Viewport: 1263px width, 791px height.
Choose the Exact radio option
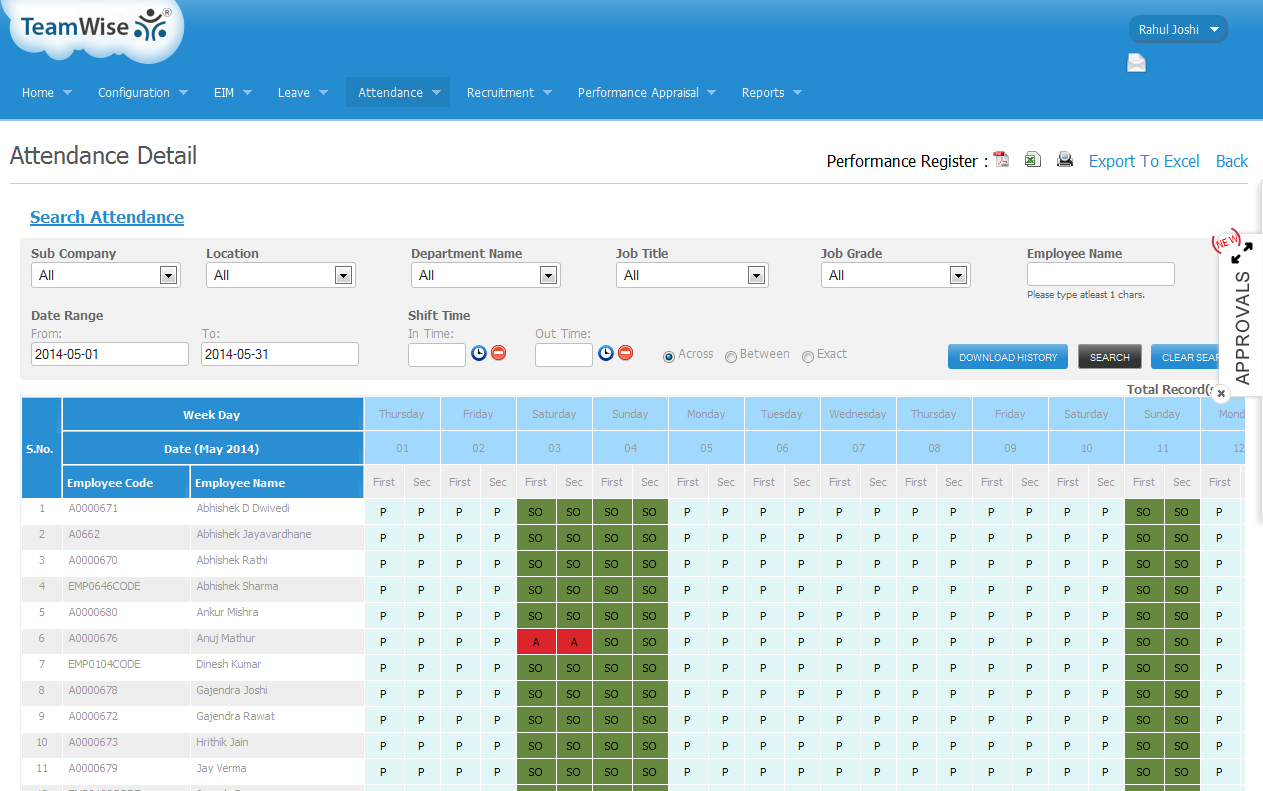[808, 356]
